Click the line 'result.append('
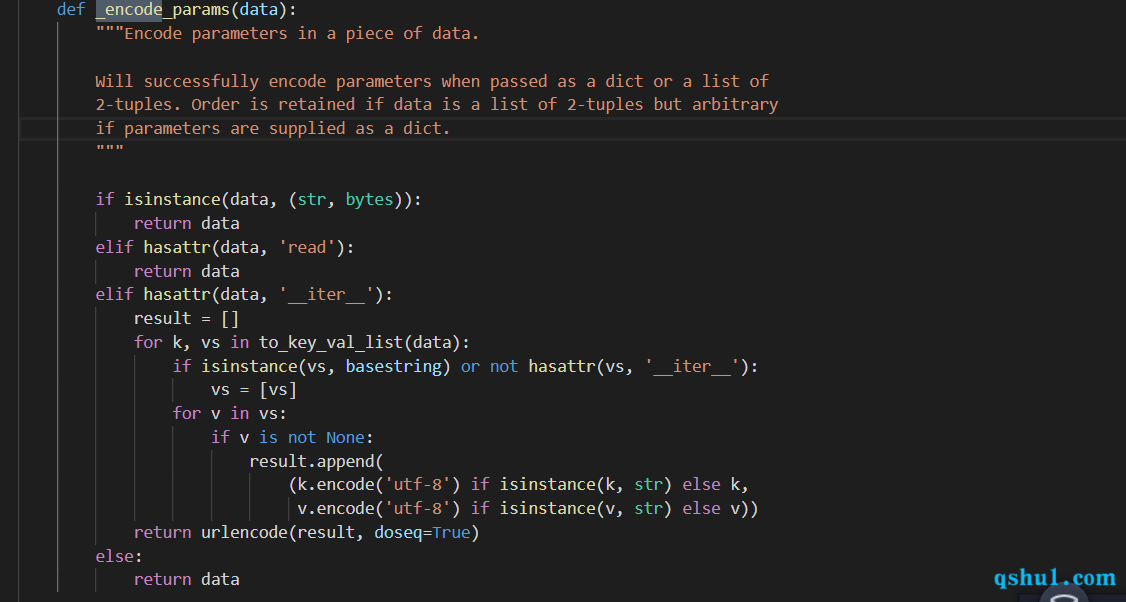 click(x=317, y=461)
